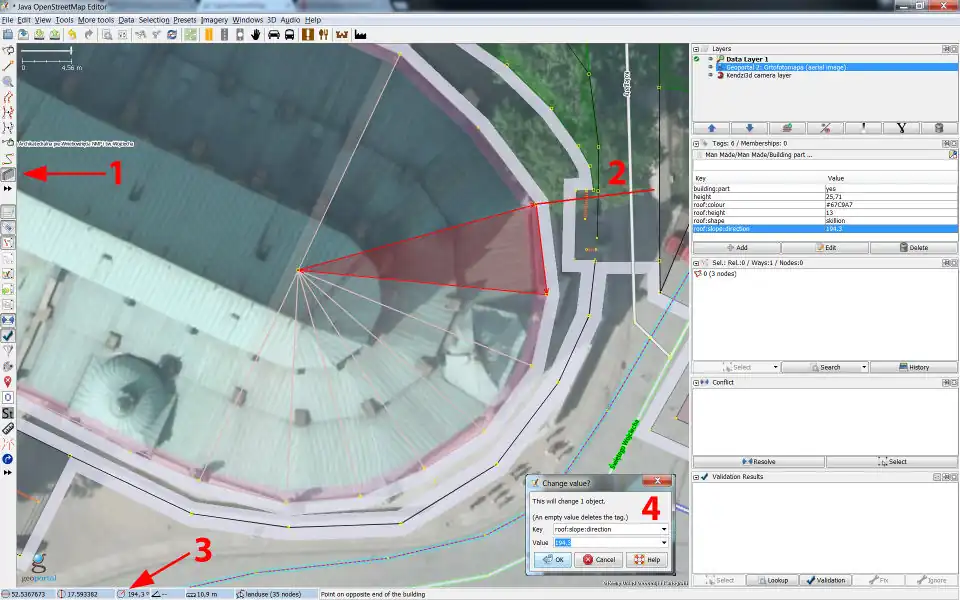
Task: Click OK in the Change value dialog
Action: coord(552,560)
